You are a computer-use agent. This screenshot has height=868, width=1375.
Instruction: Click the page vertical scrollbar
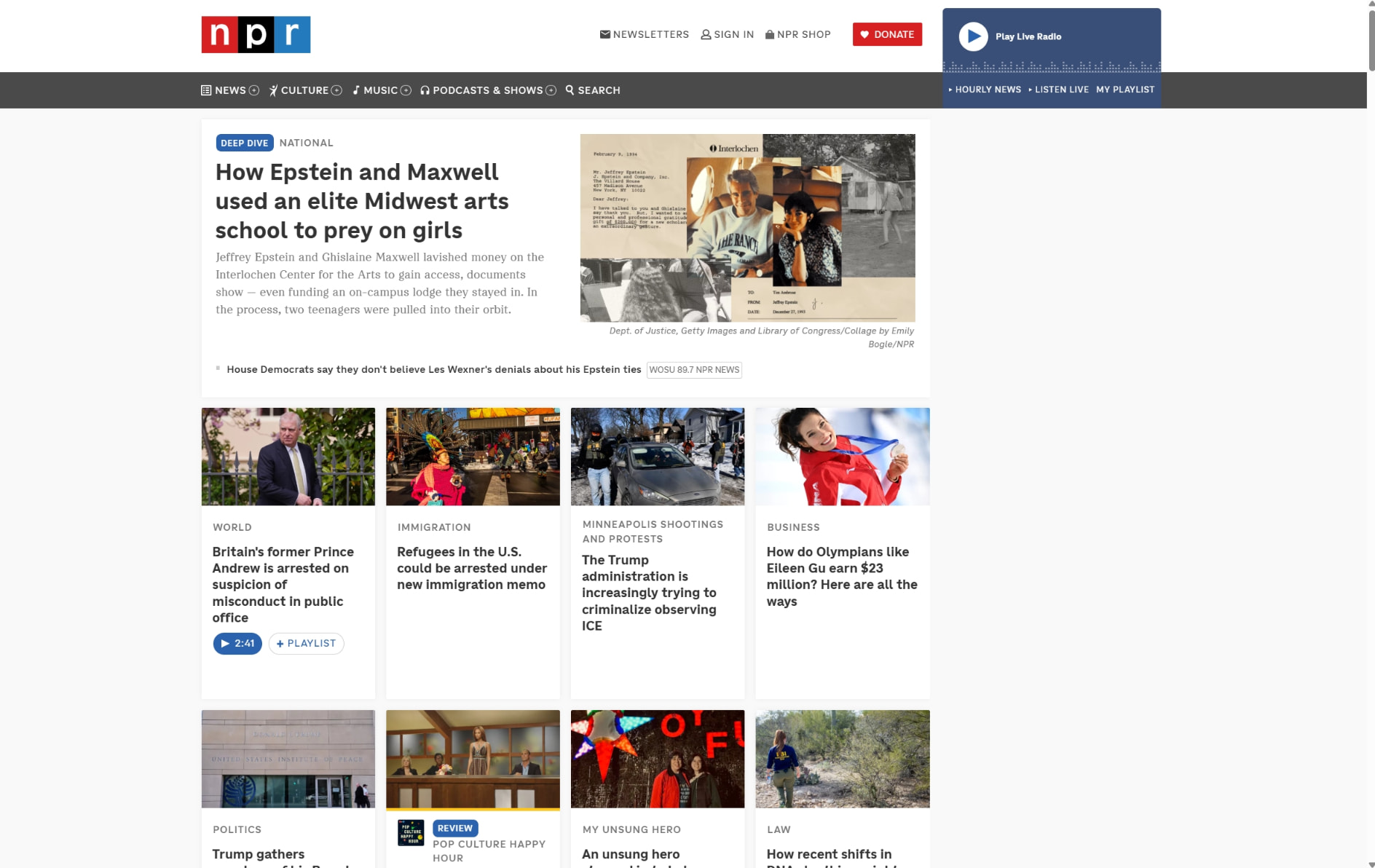pyautogui.click(x=1371, y=40)
